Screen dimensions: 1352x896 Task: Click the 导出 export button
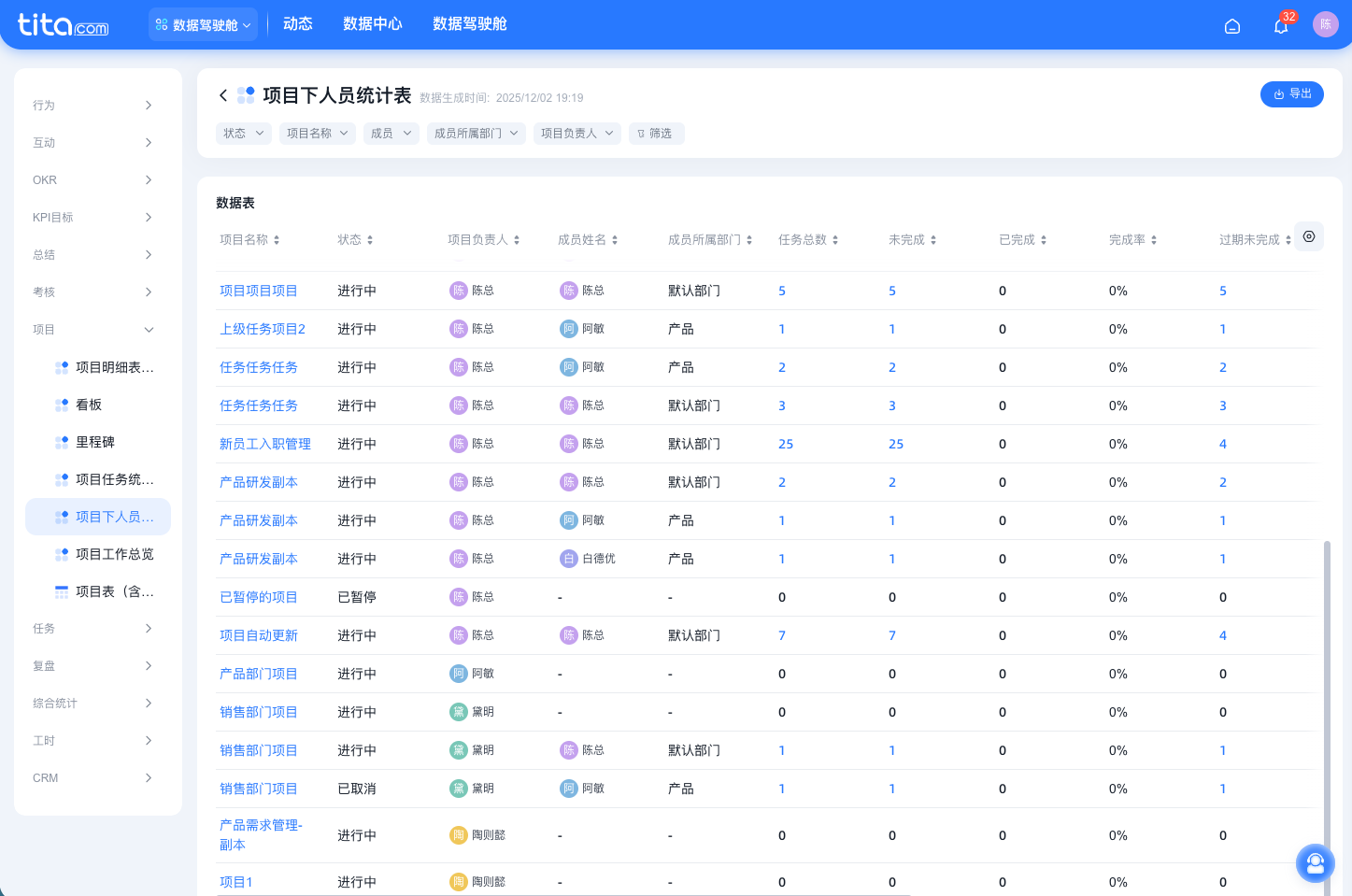click(x=1291, y=94)
